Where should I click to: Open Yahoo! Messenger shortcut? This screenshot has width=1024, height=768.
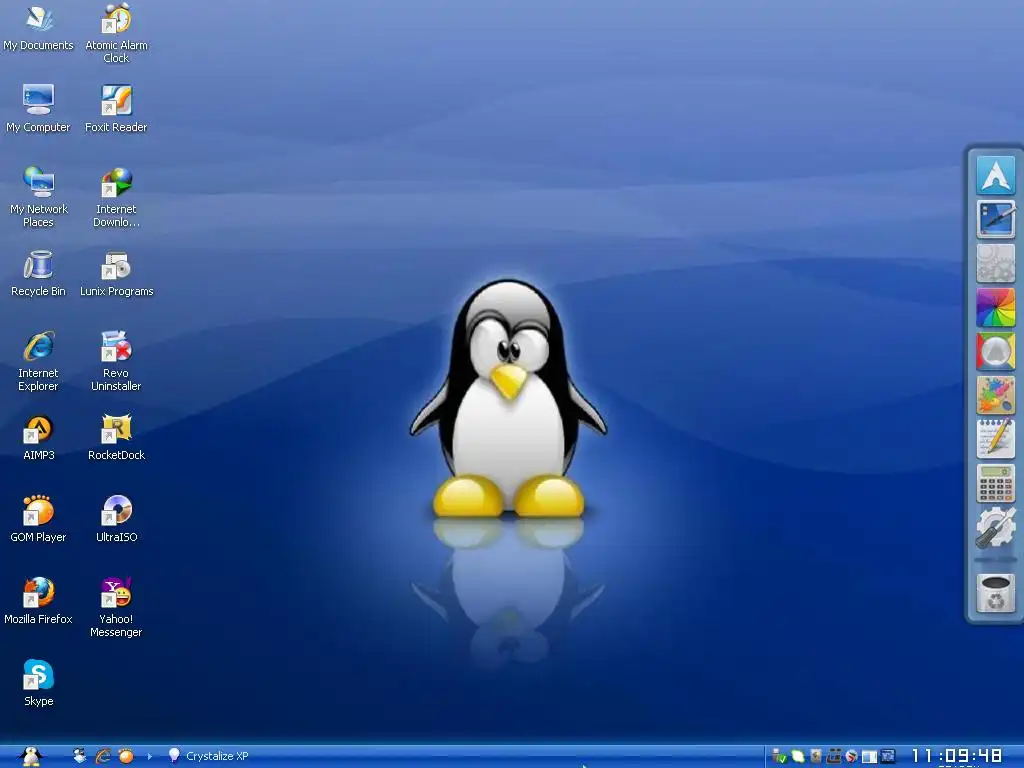[x=116, y=607]
